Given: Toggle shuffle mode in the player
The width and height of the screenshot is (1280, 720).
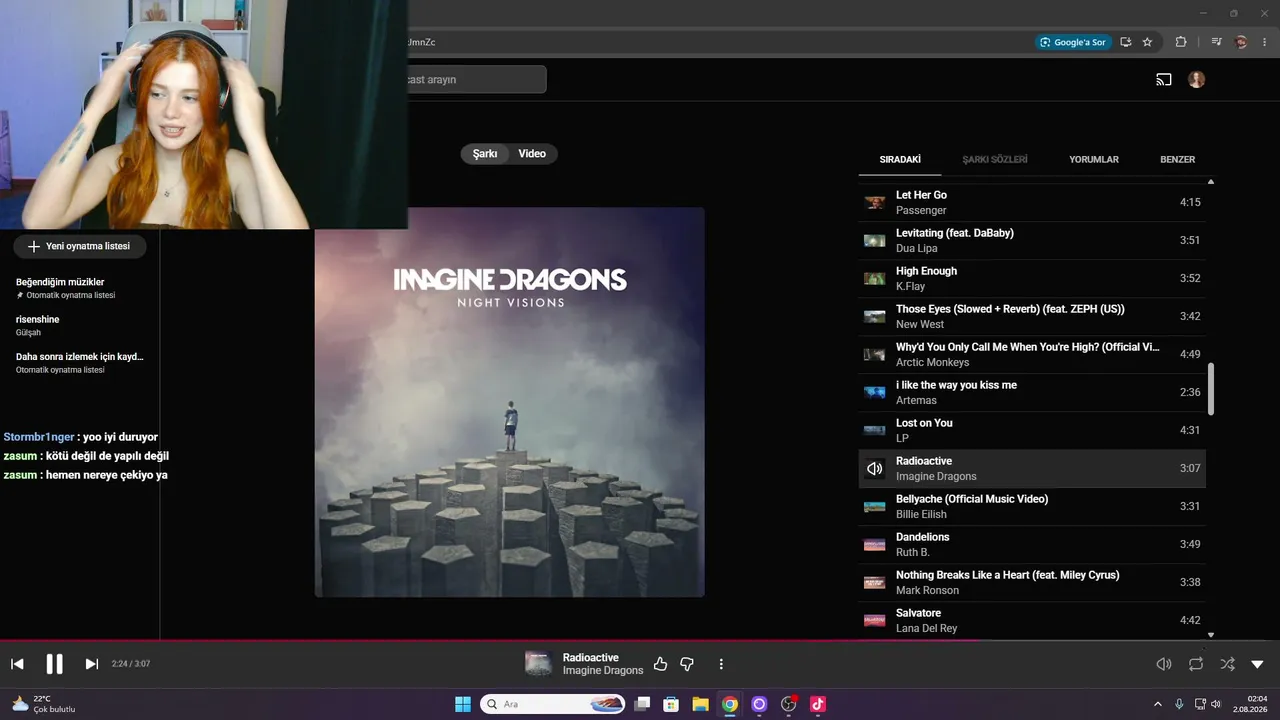Looking at the screenshot, I should click(1228, 664).
